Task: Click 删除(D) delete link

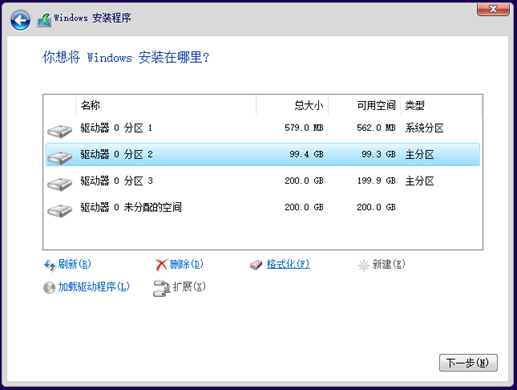Action: (186, 264)
